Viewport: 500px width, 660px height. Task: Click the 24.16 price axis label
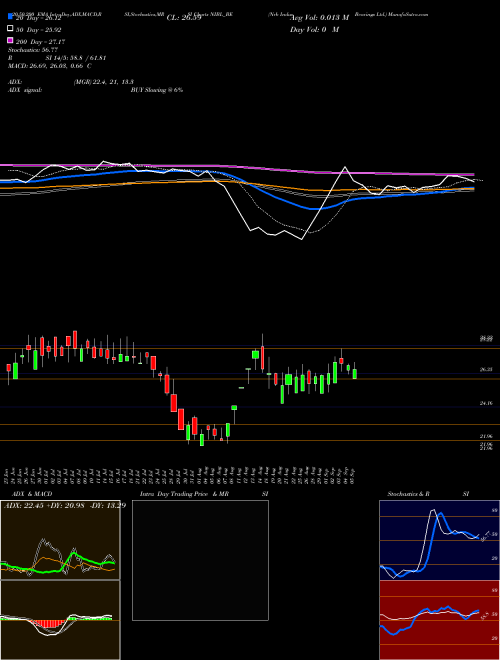[x=486, y=403]
